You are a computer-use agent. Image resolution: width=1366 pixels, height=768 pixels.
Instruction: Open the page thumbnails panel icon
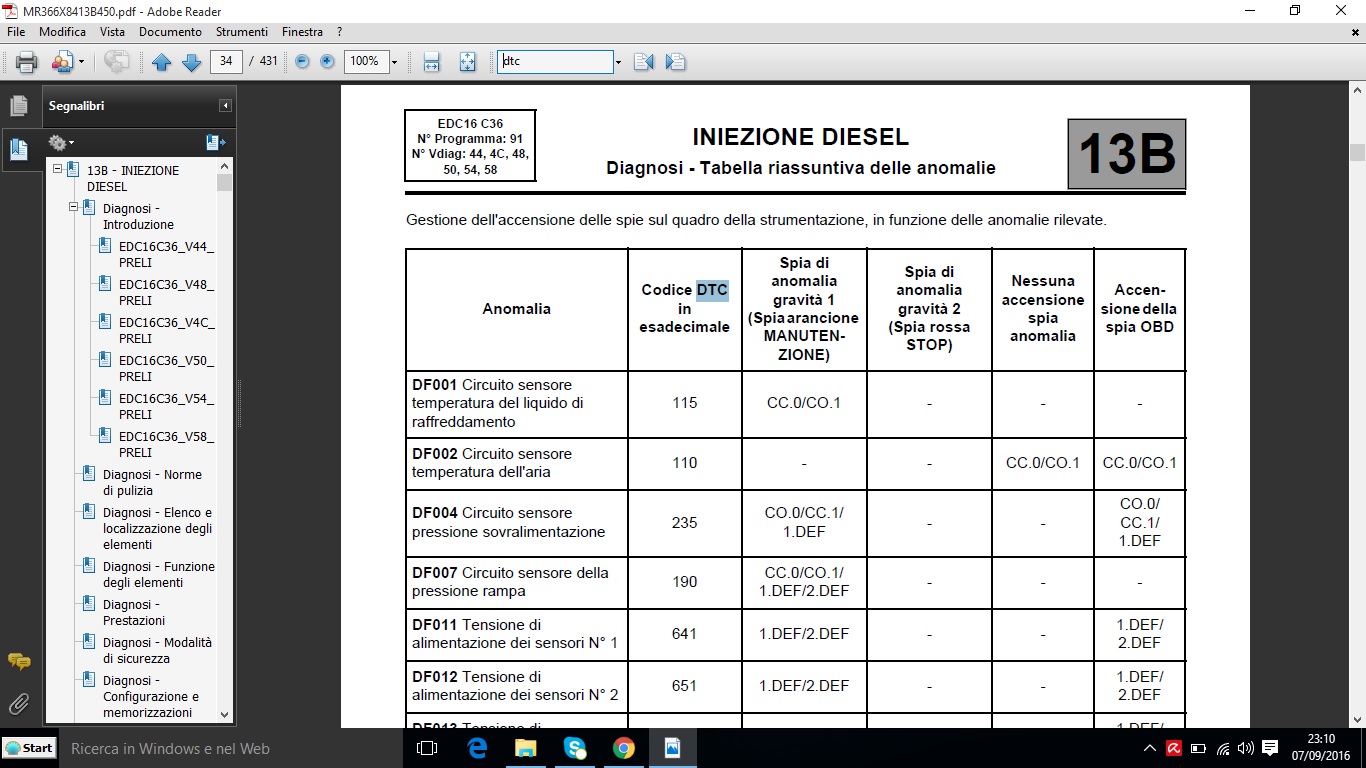[18, 105]
